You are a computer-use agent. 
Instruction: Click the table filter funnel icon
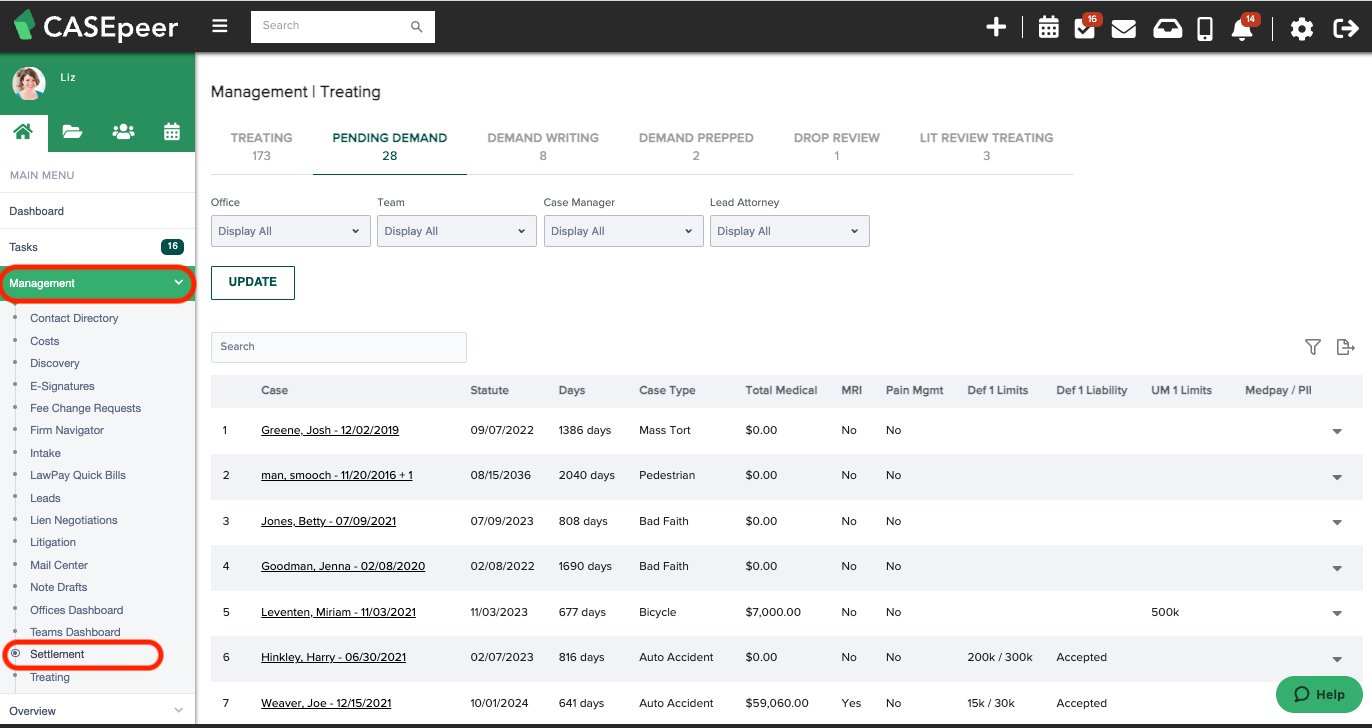(x=1313, y=347)
